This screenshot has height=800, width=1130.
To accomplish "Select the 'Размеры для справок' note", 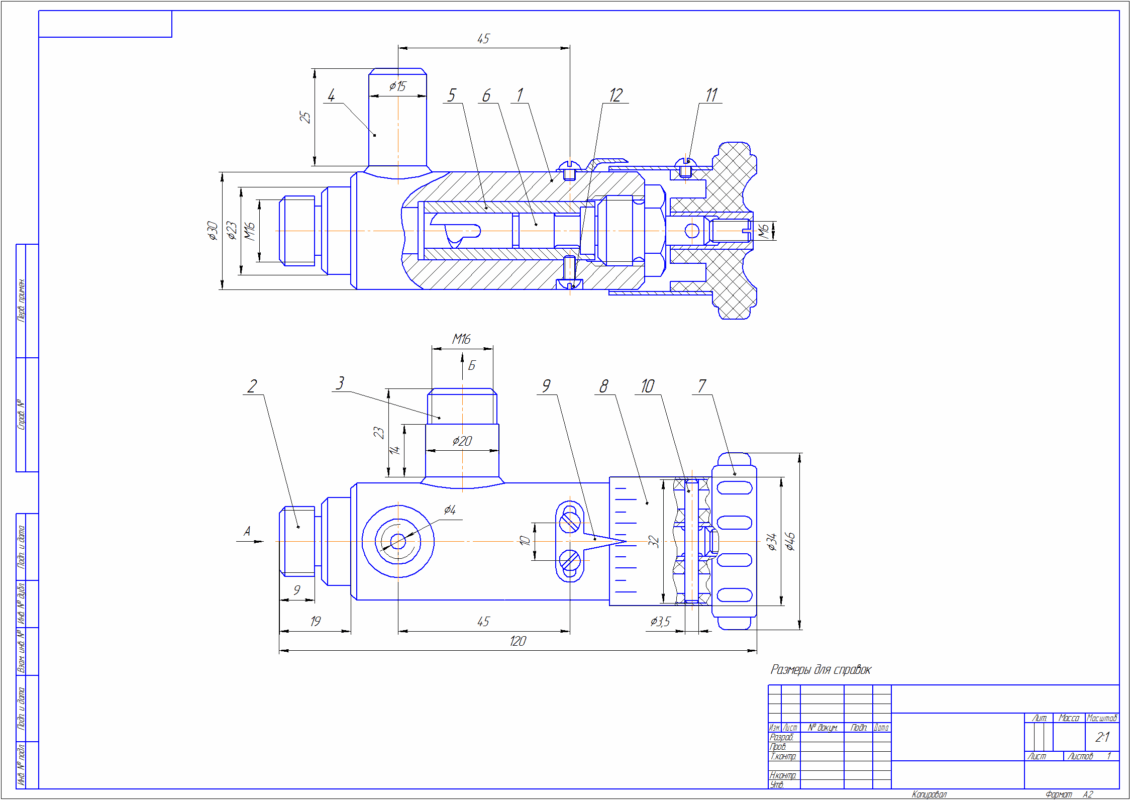I will pyautogui.click(x=821, y=669).
